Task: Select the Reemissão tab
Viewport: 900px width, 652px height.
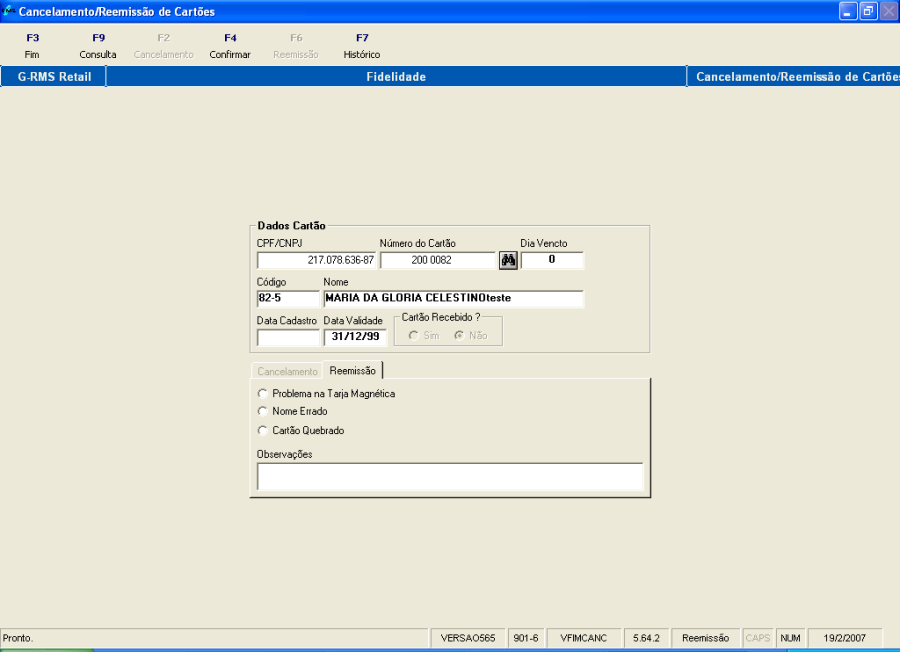Action: [x=352, y=371]
